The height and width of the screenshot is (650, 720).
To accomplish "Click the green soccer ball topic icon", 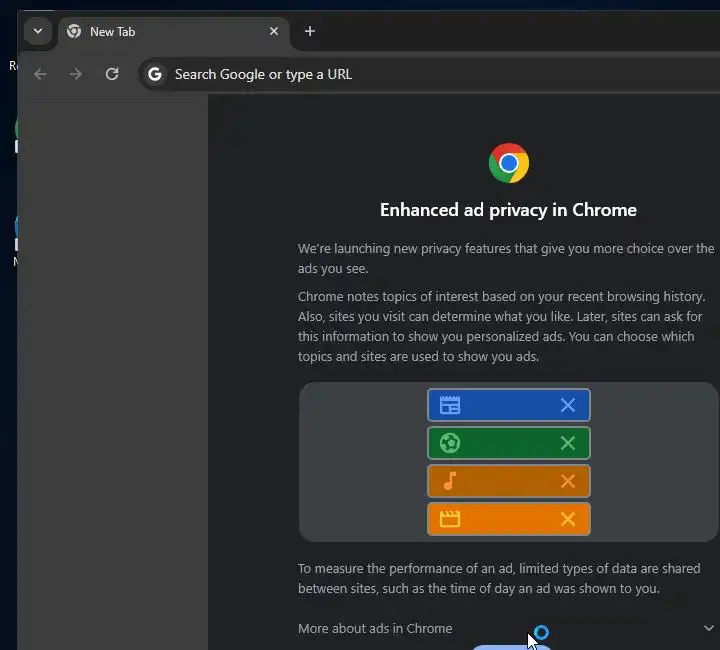I will [x=450, y=443].
